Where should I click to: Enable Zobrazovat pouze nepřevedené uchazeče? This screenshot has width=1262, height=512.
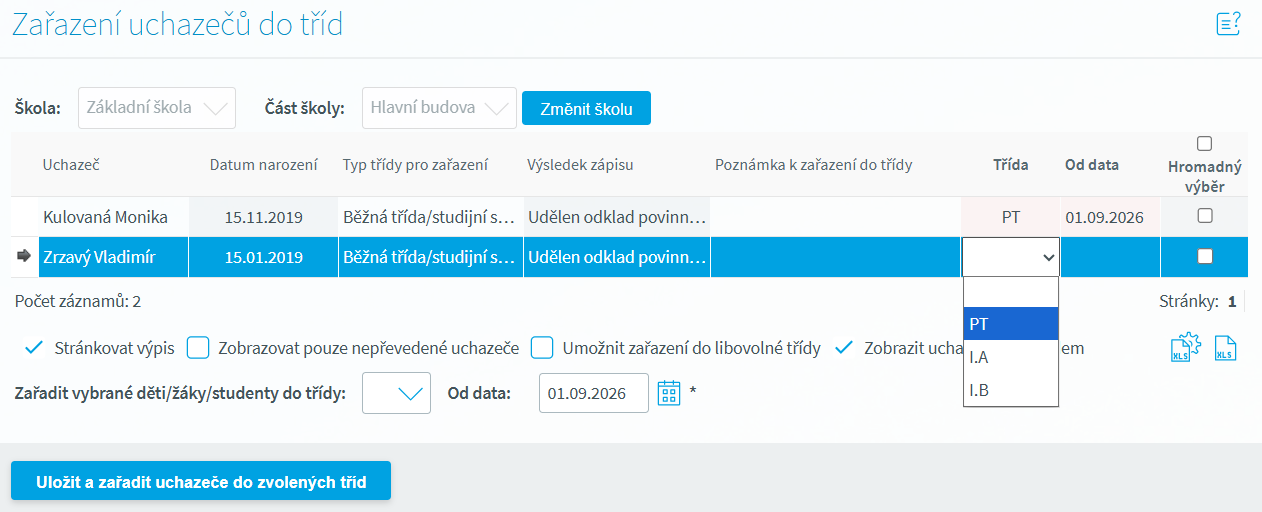tap(198, 348)
